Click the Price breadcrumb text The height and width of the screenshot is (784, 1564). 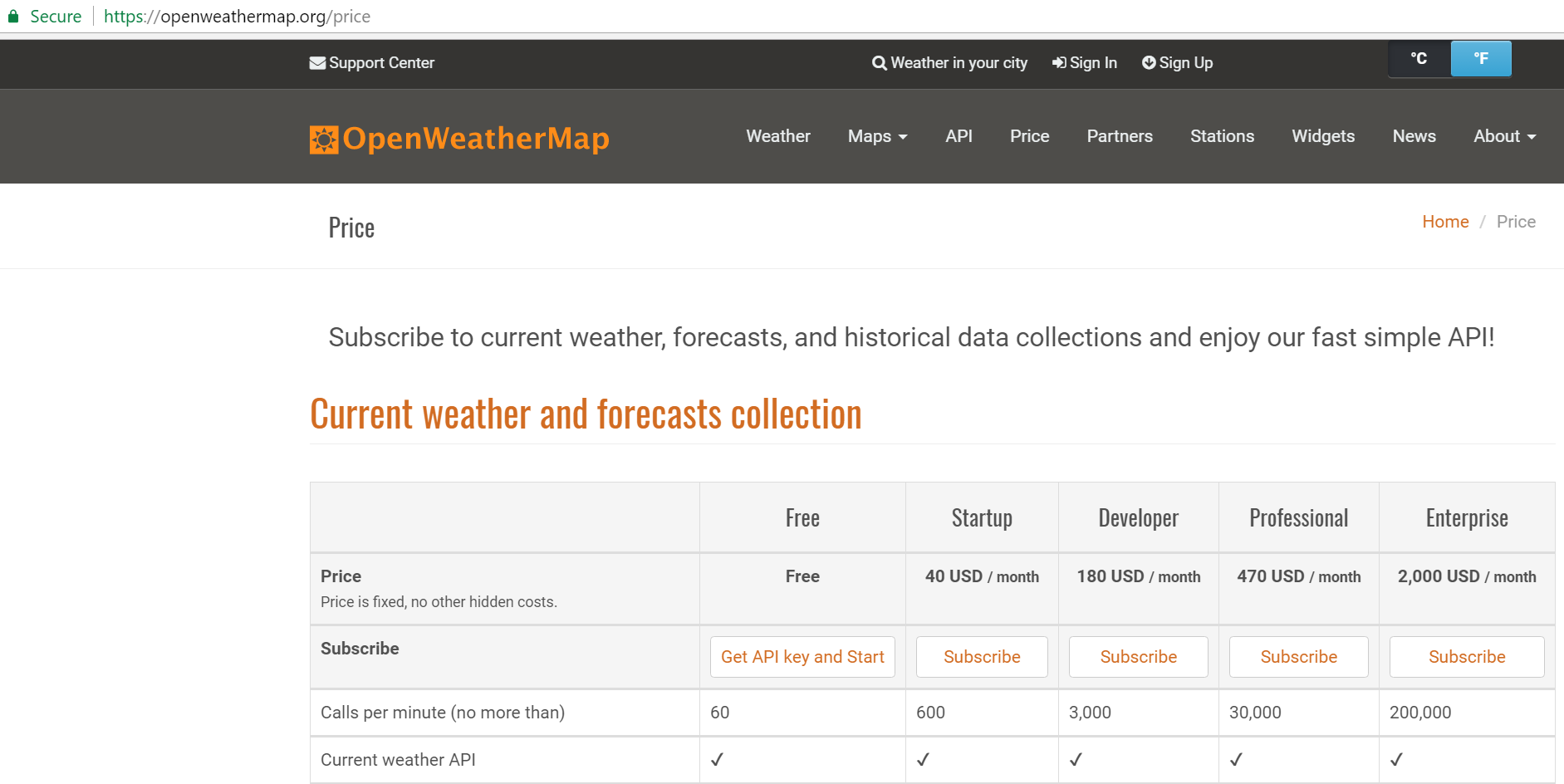click(1516, 222)
